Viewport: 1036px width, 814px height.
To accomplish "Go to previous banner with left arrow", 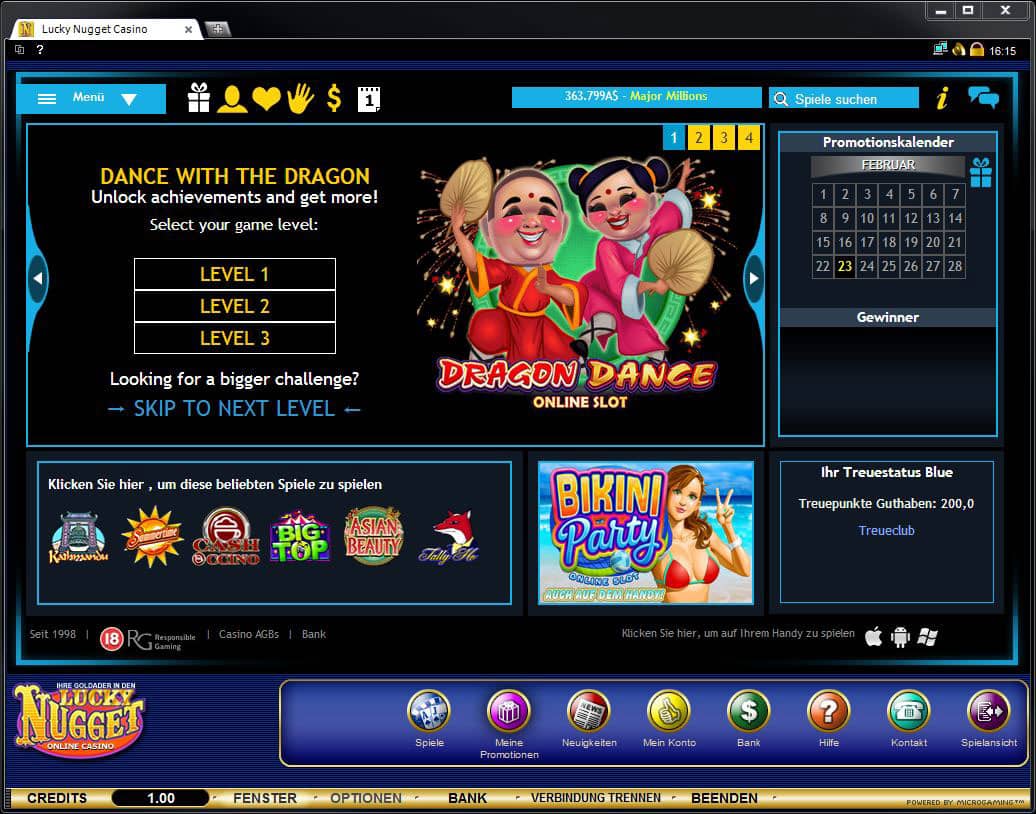I will pos(38,278).
